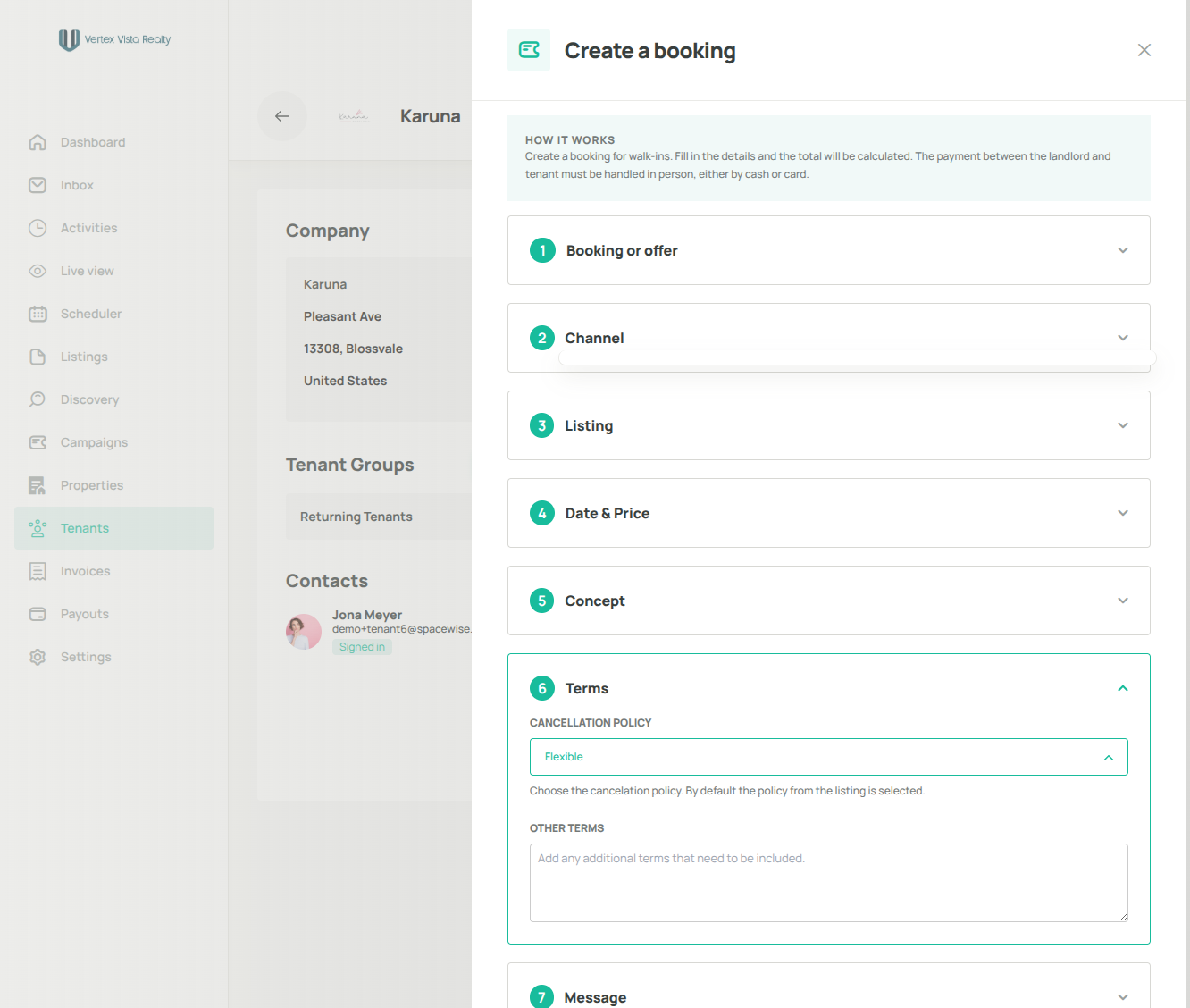Viewport: 1190px width, 1008px height.
Task: Expand the Listing step
Action: tap(828, 425)
